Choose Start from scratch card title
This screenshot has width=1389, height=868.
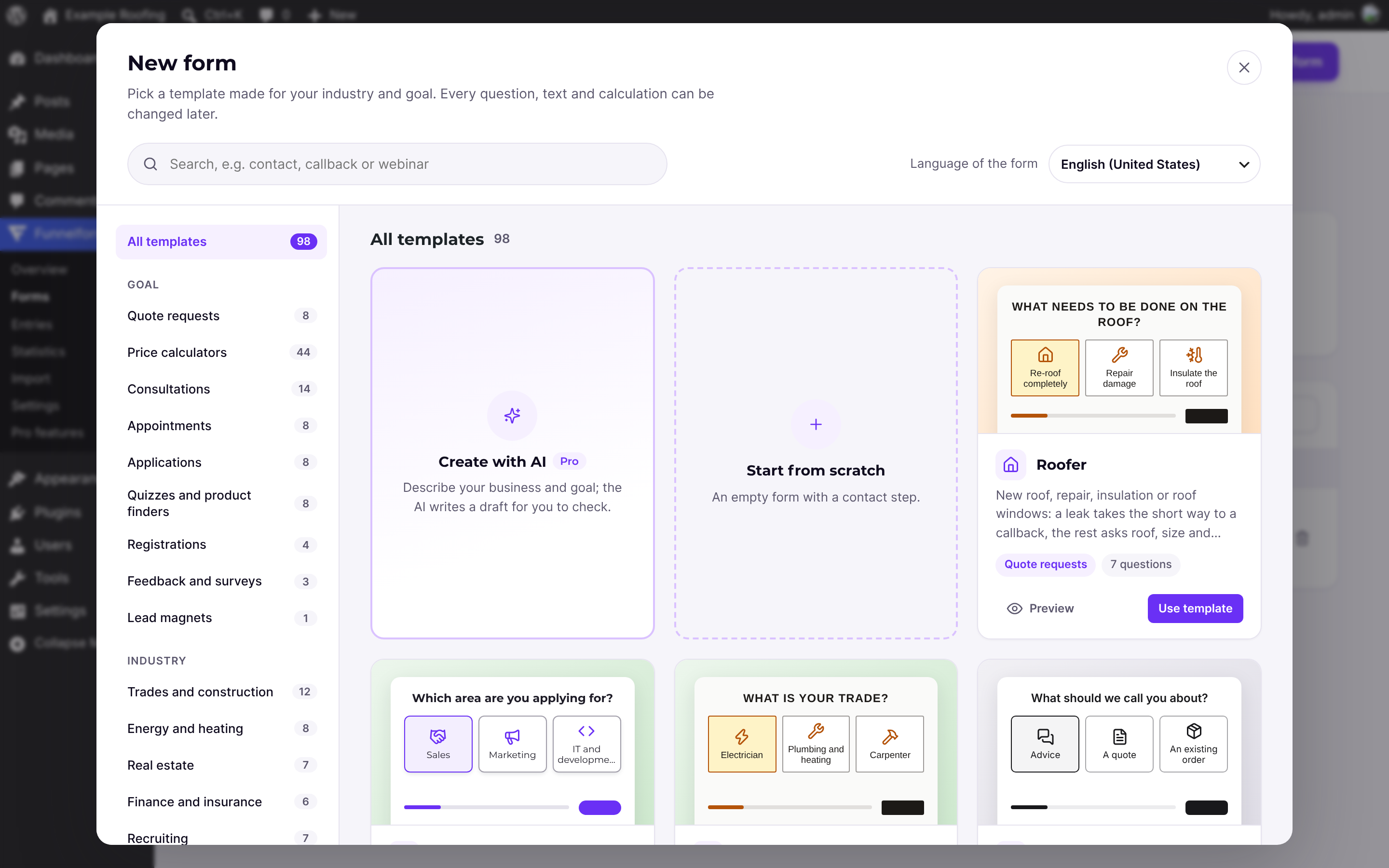coord(816,471)
